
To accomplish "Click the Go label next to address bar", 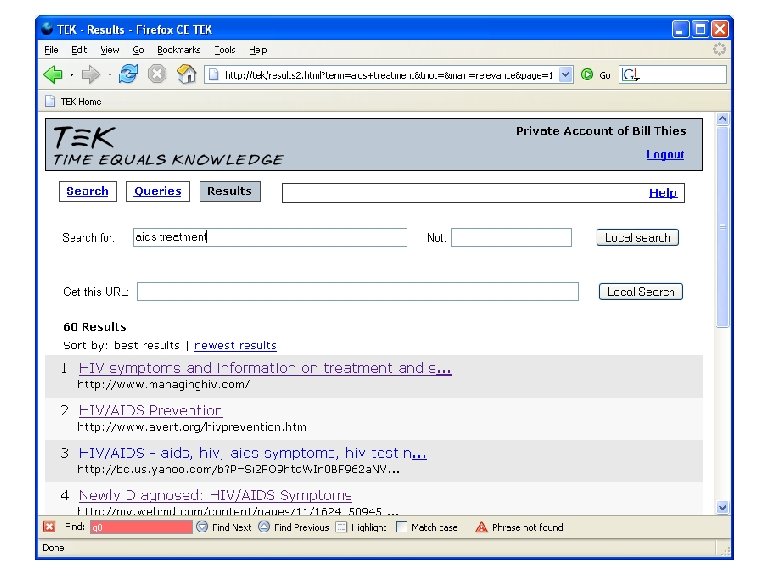I will [605, 75].
